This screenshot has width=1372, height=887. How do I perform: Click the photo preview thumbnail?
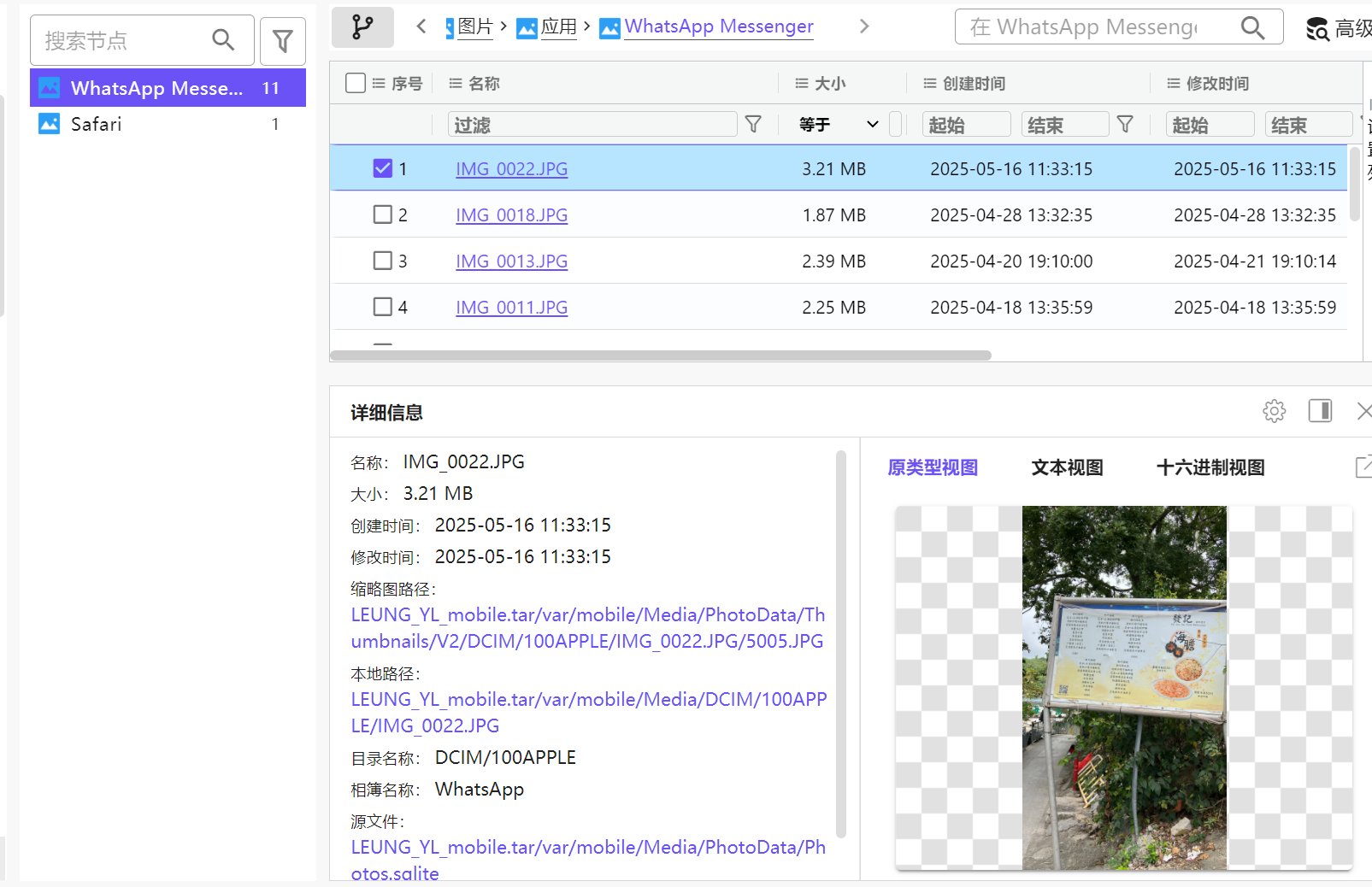click(x=1123, y=687)
